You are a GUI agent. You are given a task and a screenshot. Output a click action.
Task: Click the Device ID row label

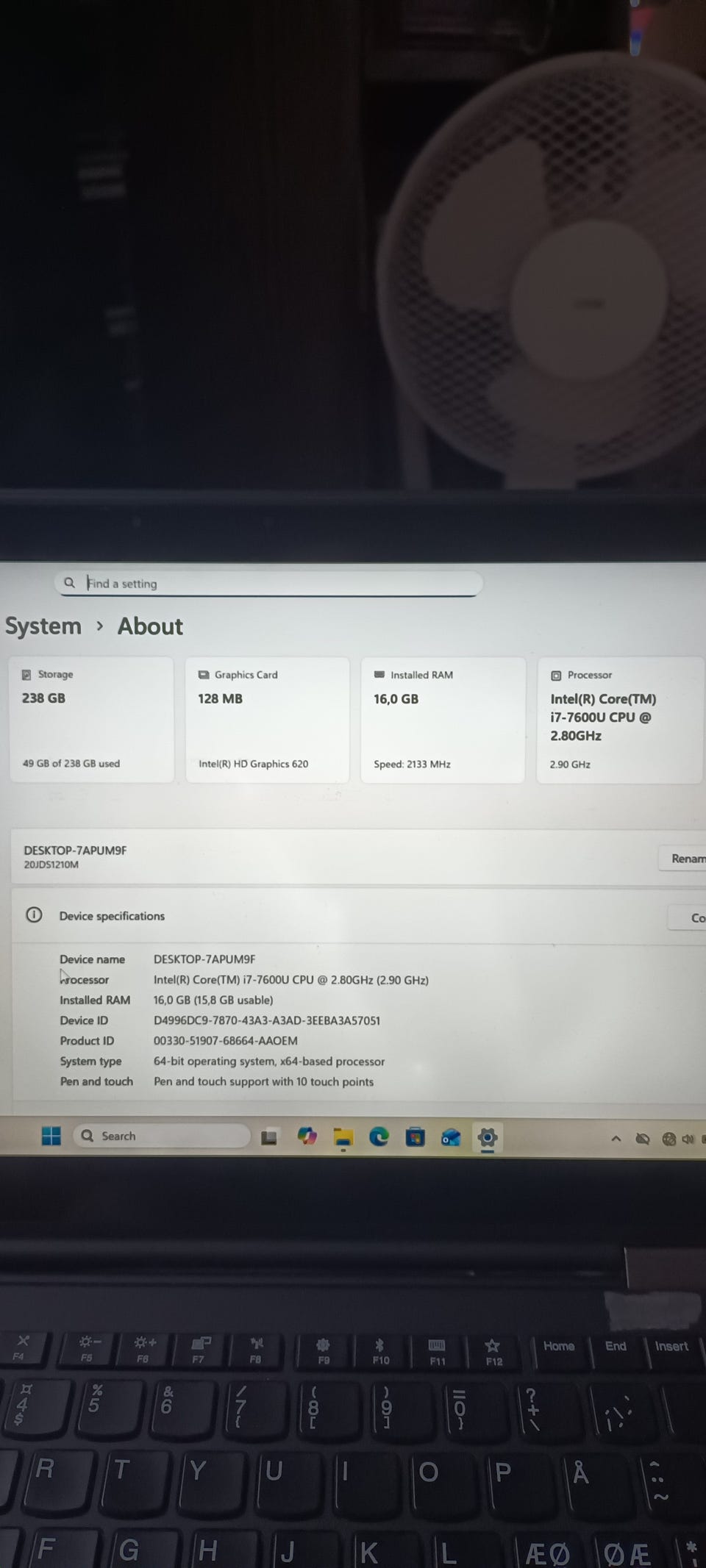pos(84,1020)
